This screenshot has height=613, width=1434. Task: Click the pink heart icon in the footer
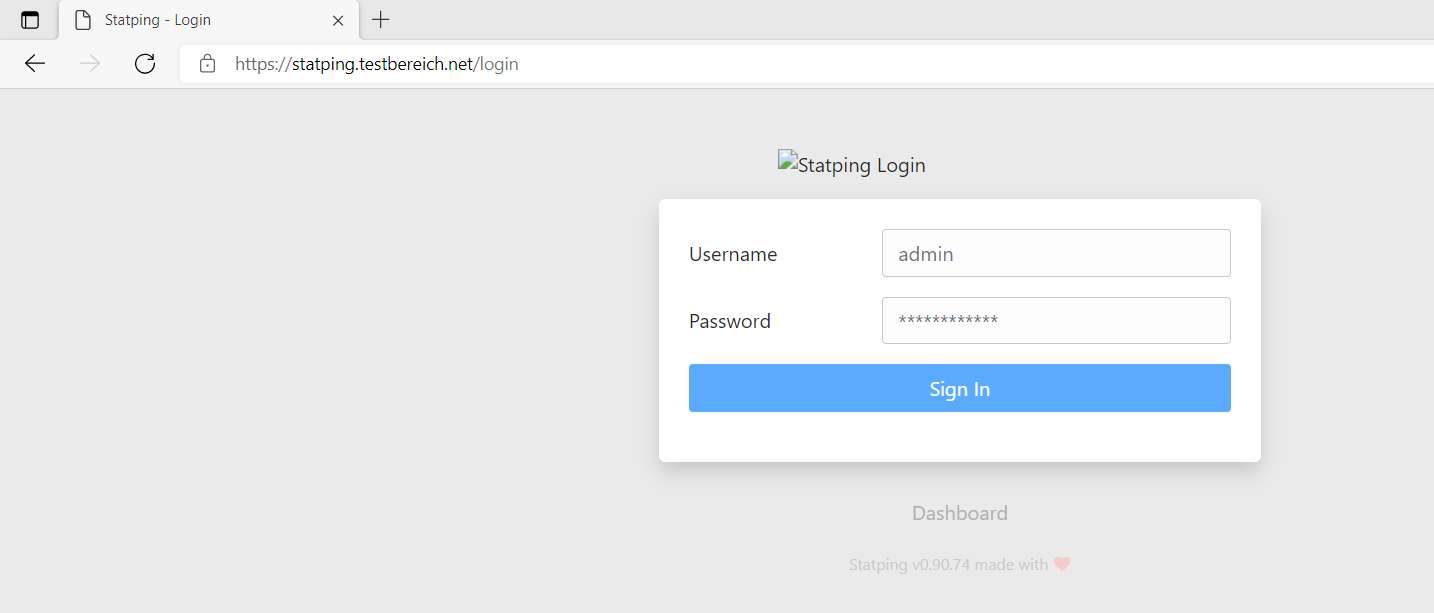pyautogui.click(x=1062, y=564)
